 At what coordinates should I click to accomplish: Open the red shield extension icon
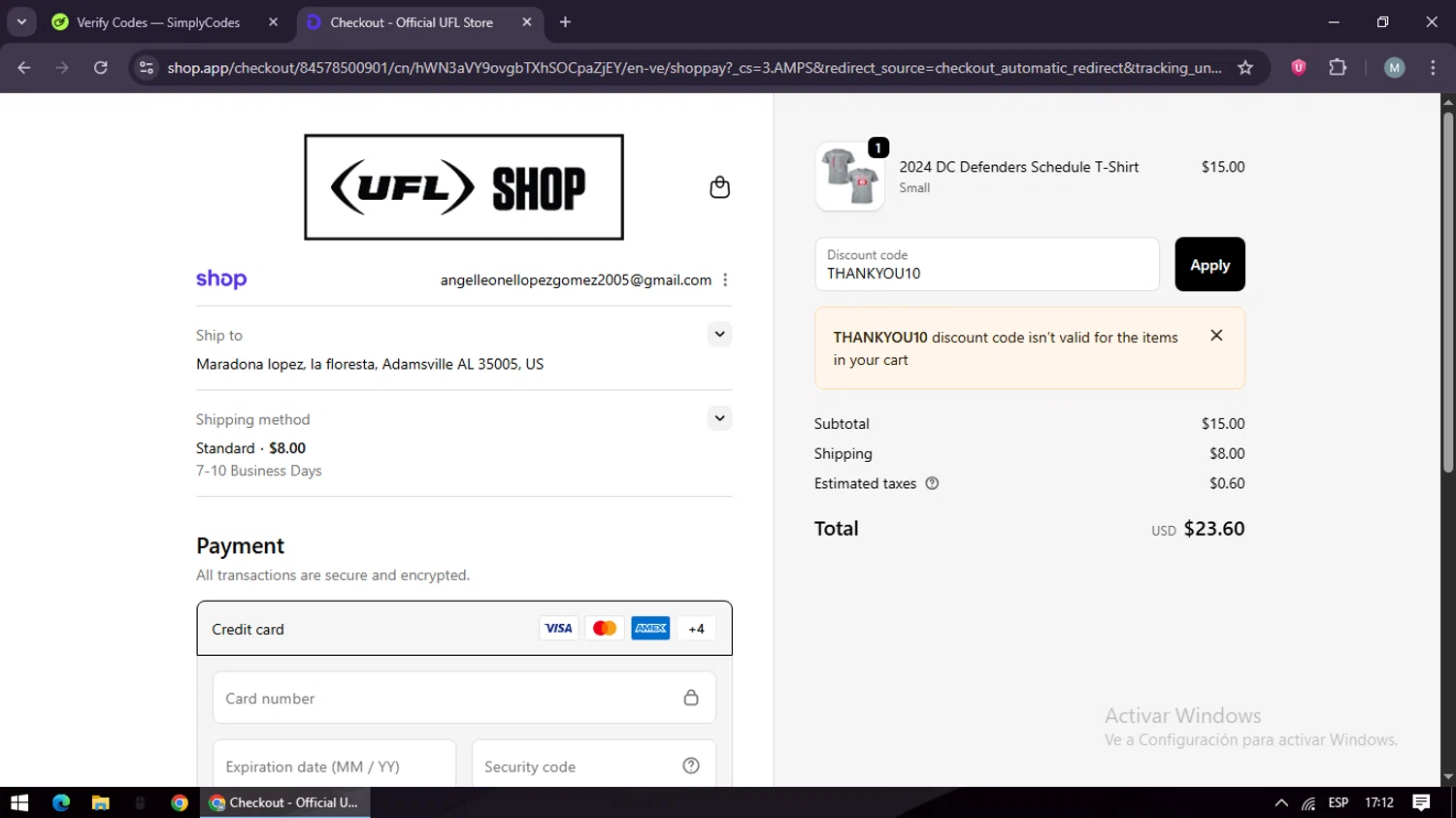(1299, 67)
